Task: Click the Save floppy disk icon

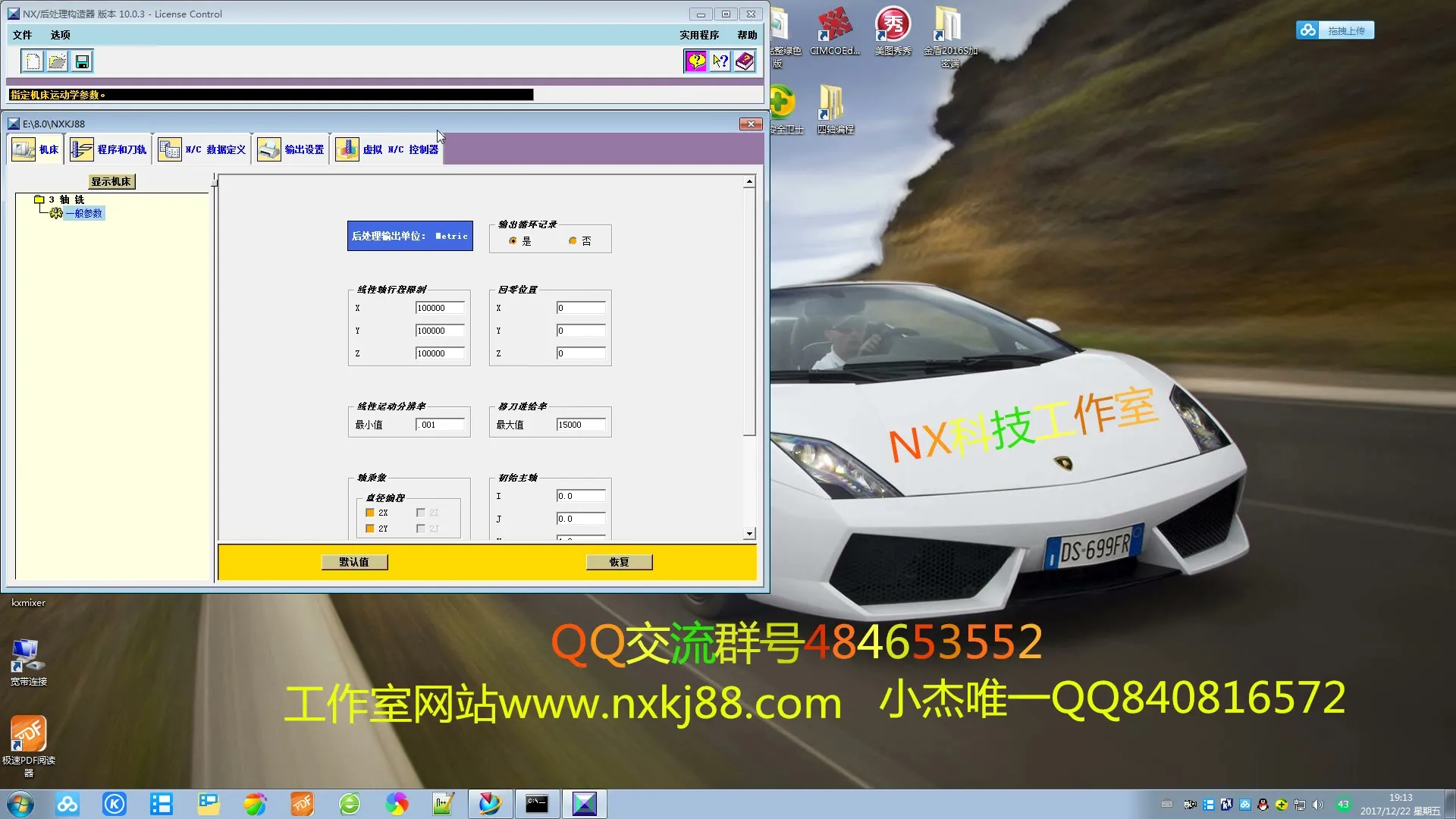Action: click(82, 61)
